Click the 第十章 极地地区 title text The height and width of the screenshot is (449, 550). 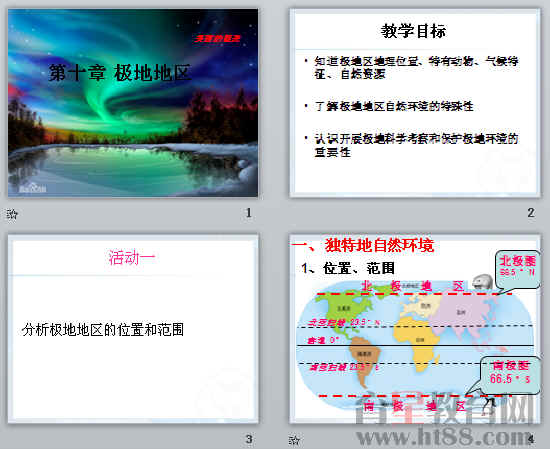pyautogui.click(x=120, y=73)
